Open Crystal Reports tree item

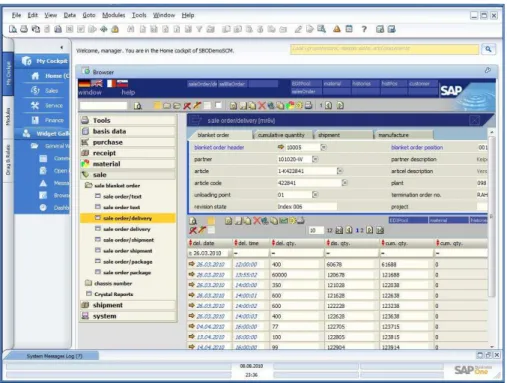tap(110, 294)
